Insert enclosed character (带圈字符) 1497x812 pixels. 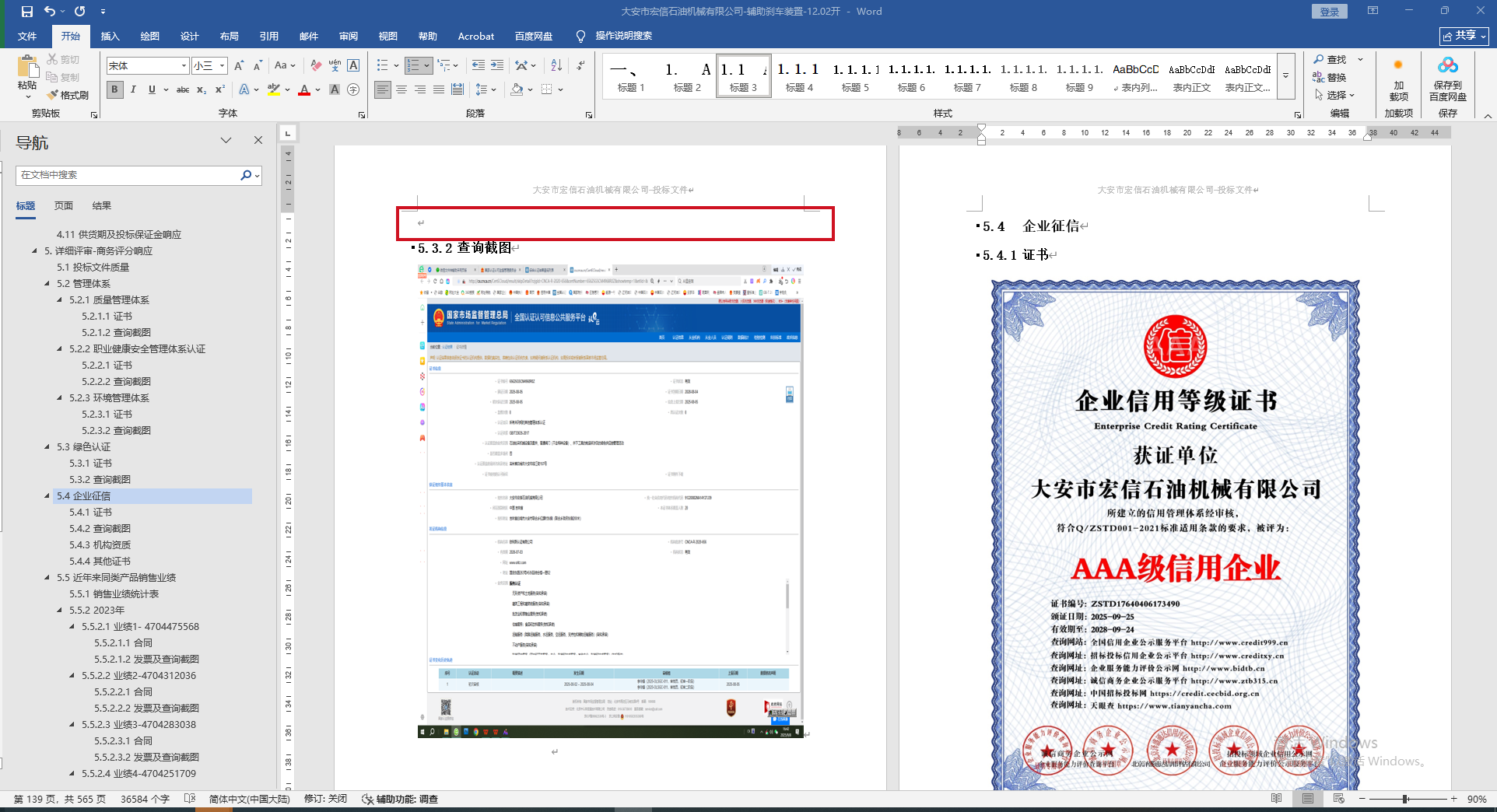point(353,89)
